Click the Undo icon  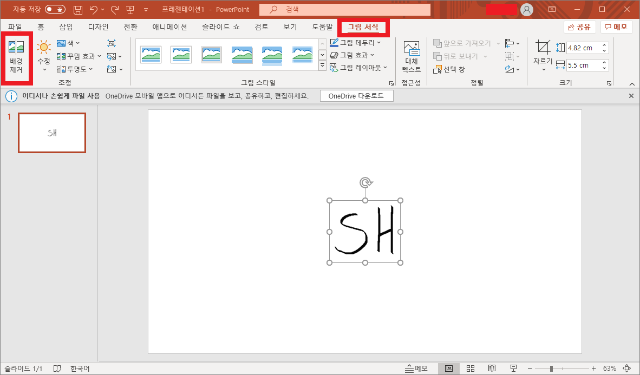pos(93,9)
